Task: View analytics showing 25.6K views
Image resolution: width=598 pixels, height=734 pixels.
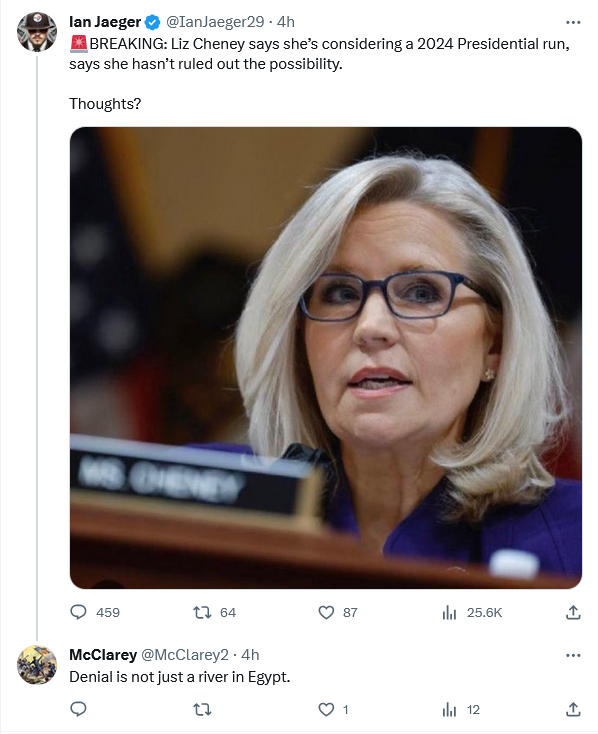Action: point(472,612)
